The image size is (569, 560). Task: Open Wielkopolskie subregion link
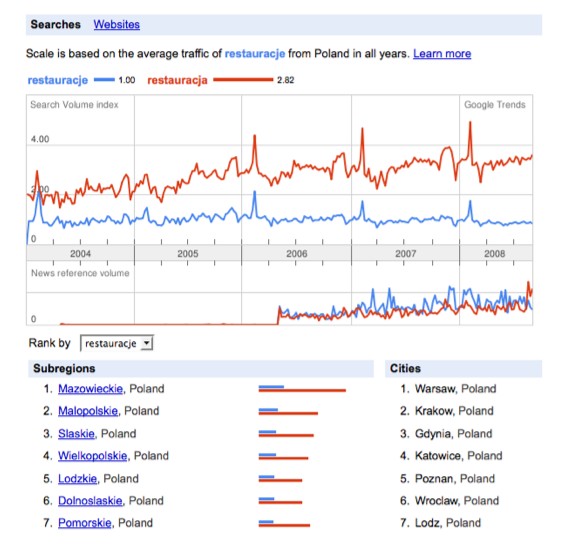coord(93,456)
